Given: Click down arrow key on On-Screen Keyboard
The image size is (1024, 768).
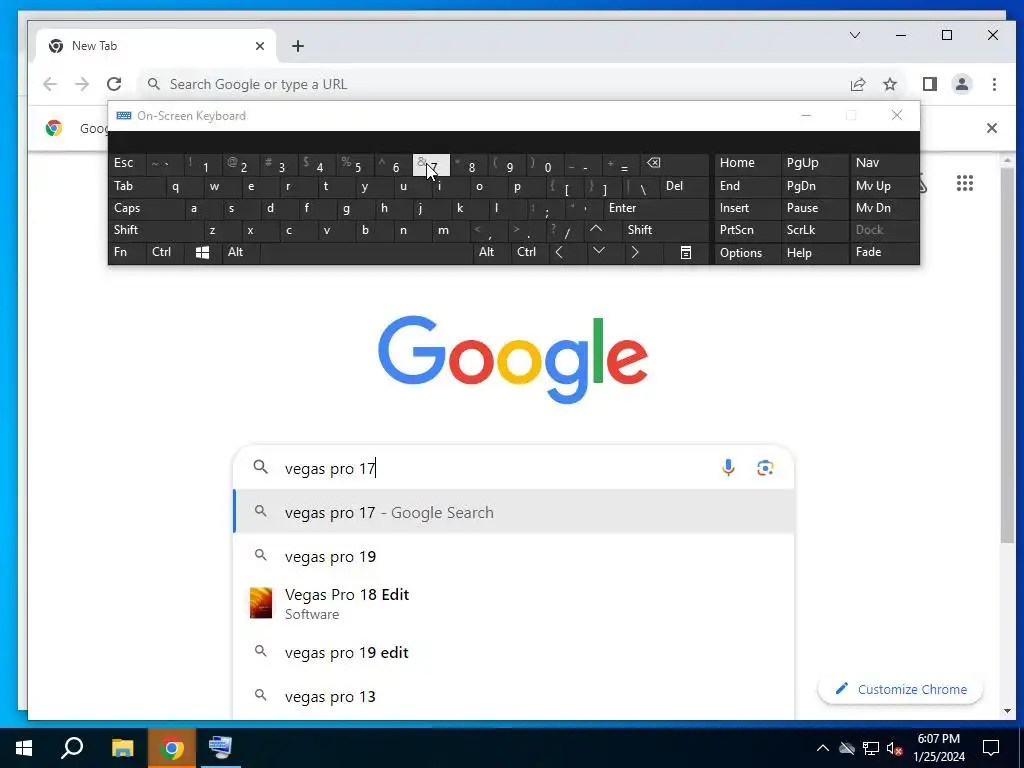Looking at the screenshot, I should (x=598, y=251).
